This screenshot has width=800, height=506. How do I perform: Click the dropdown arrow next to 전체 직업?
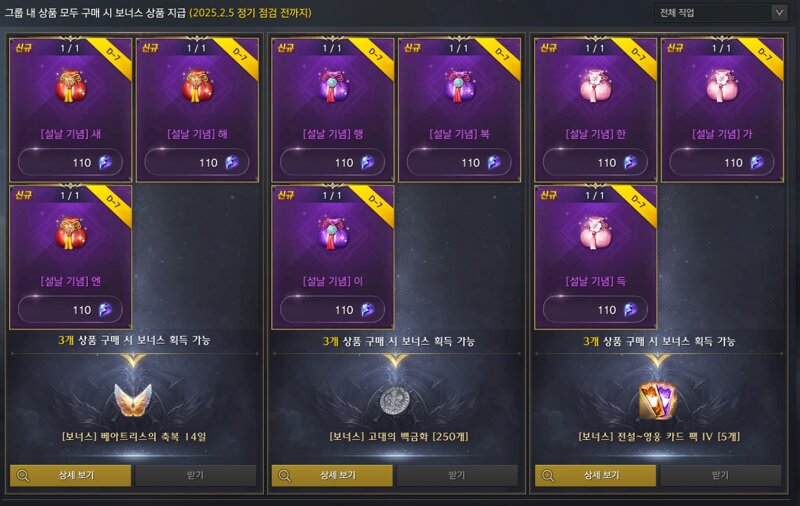point(779,13)
